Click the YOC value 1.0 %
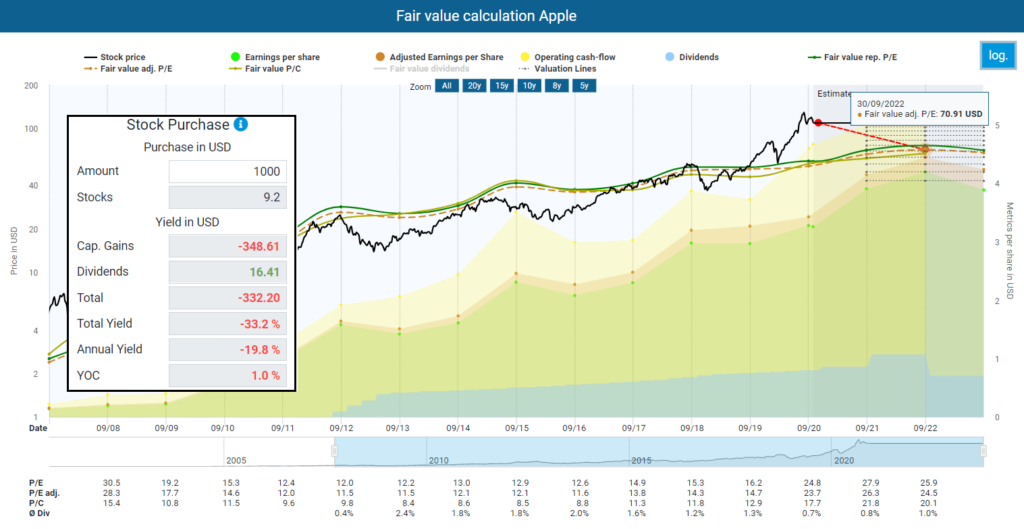This screenshot has height=529, width=1024. tap(227, 376)
